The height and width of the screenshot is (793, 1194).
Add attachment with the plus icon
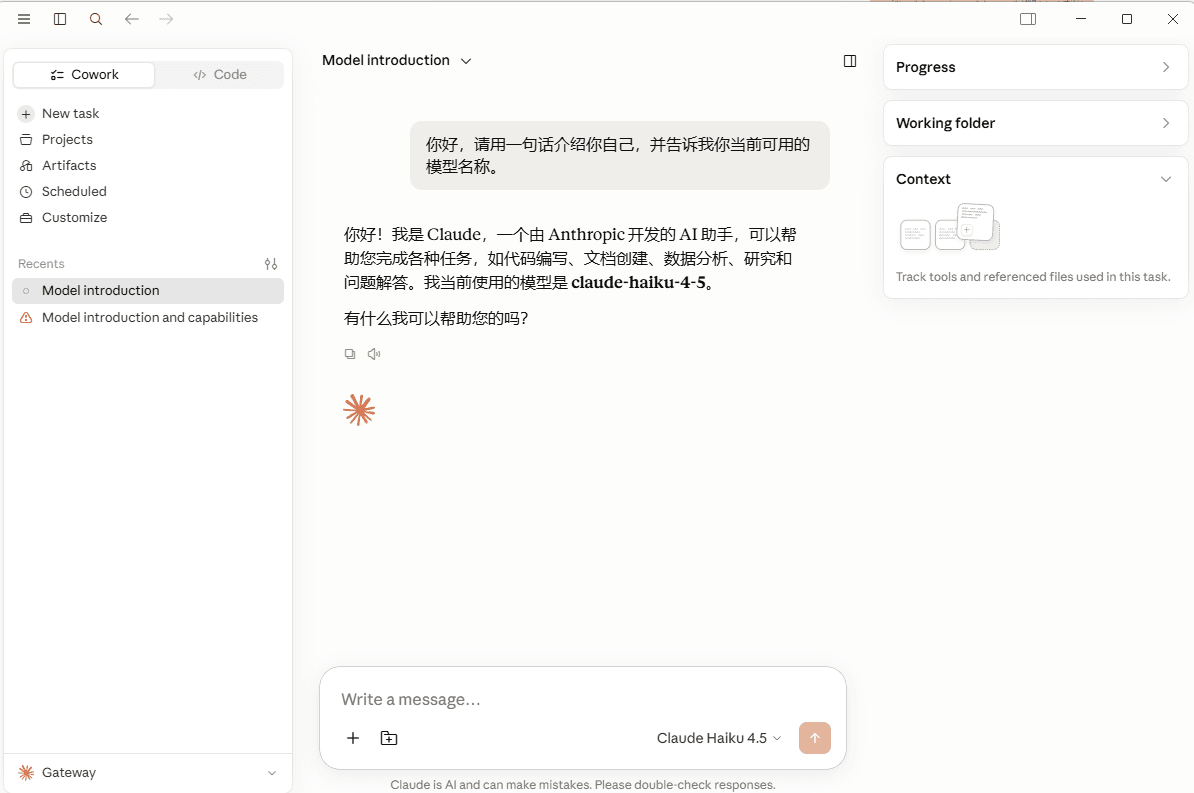coord(353,738)
